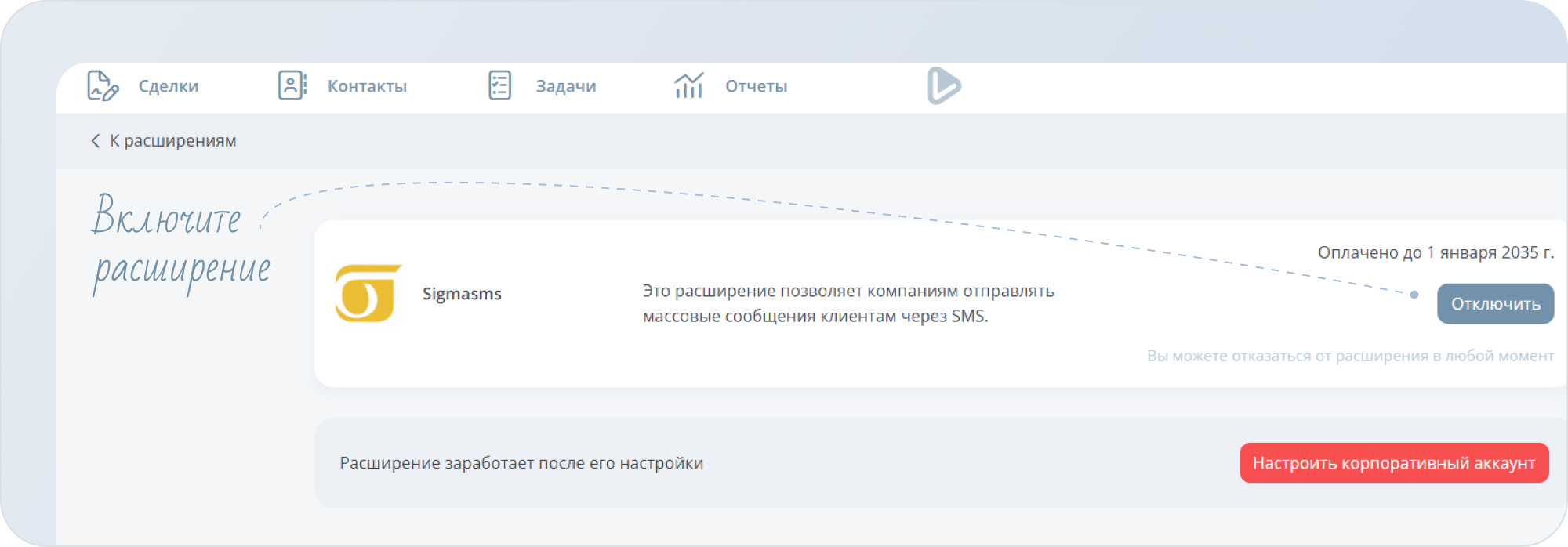Open the Отчеты menu label

[756, 86]
